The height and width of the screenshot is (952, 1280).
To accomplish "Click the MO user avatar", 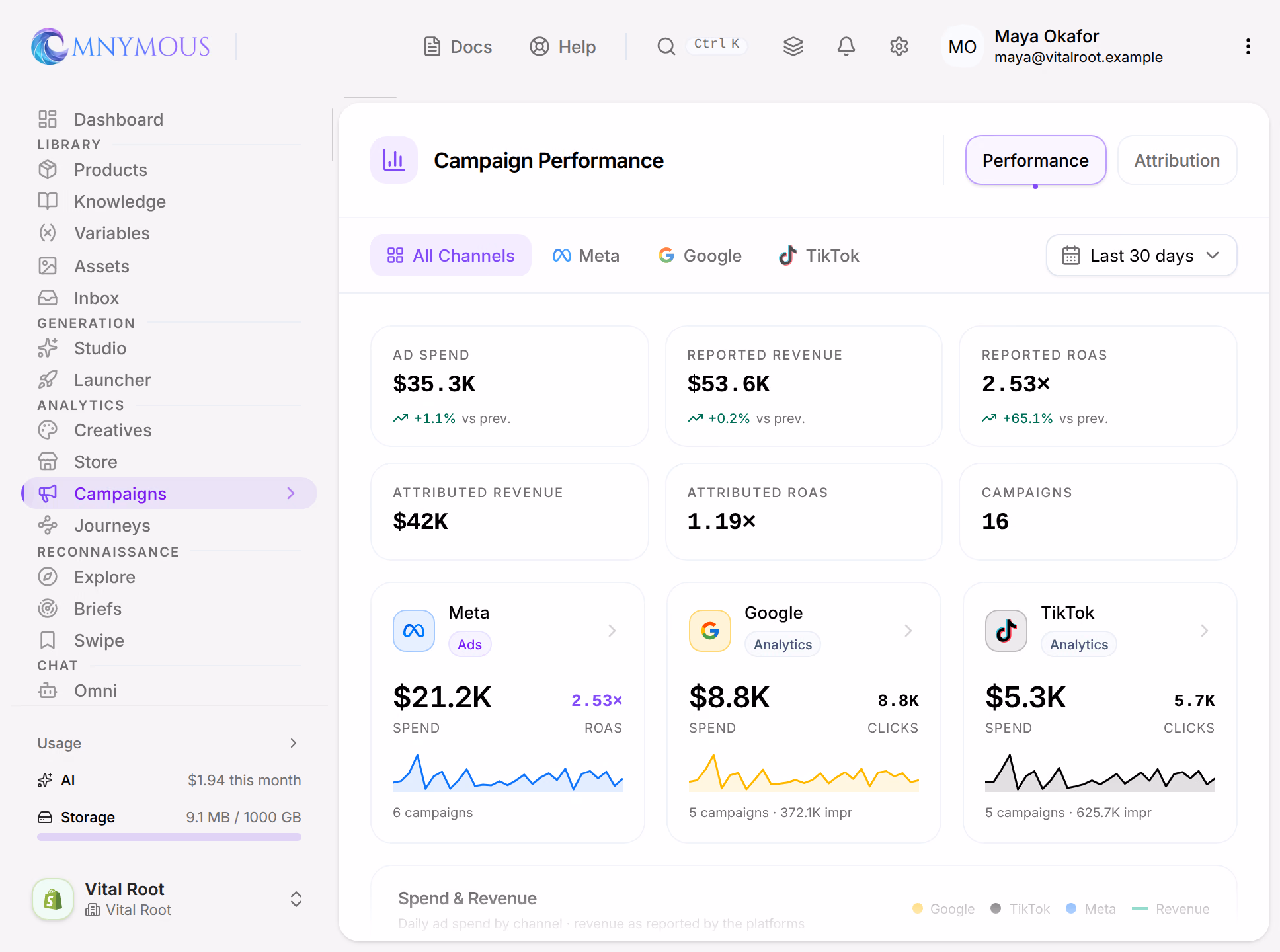I will click(962, 46).
